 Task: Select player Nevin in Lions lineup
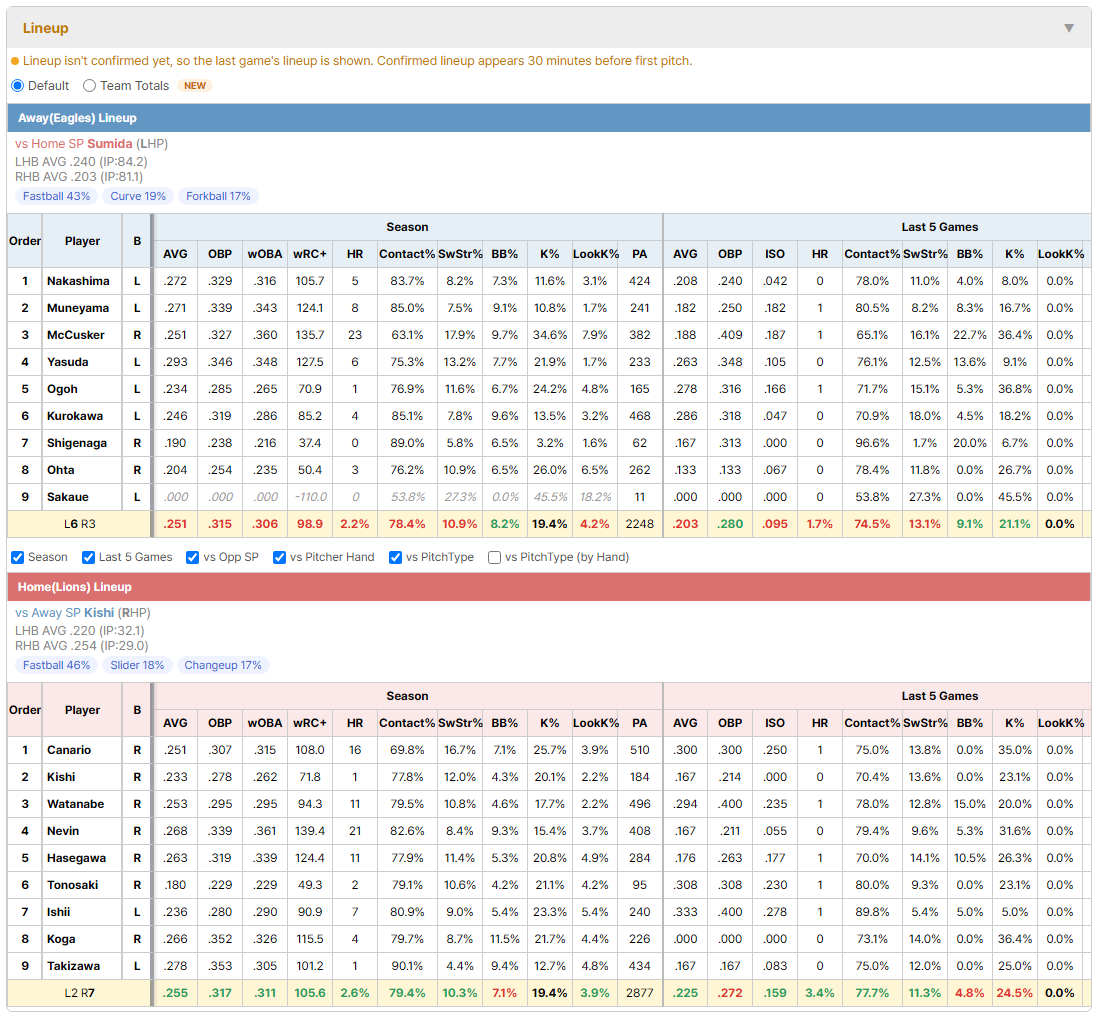[x=63, y=831]
